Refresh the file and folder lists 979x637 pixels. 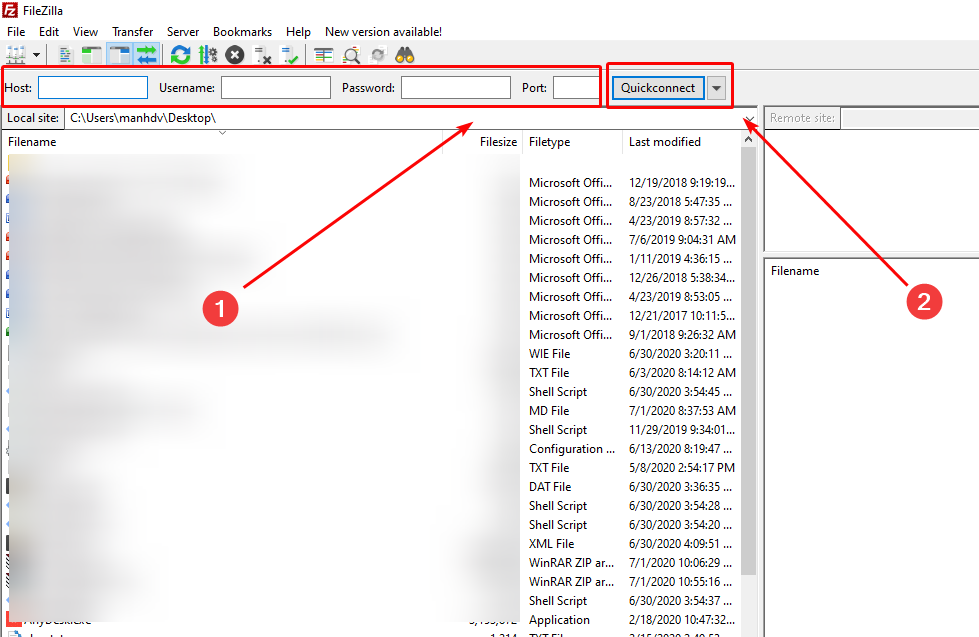(180, 55)
